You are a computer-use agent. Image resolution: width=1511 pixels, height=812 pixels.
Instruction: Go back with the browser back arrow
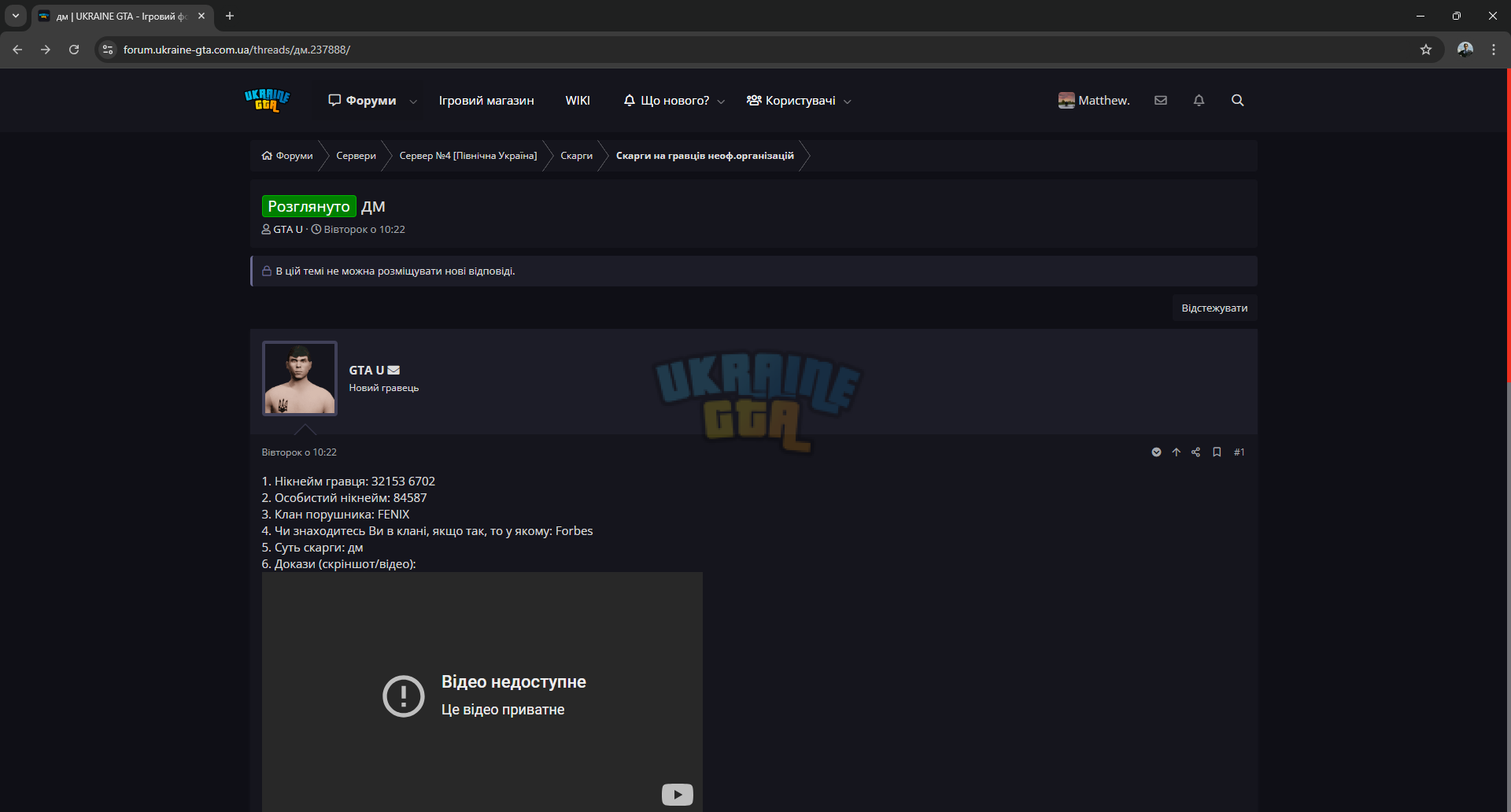17,50
